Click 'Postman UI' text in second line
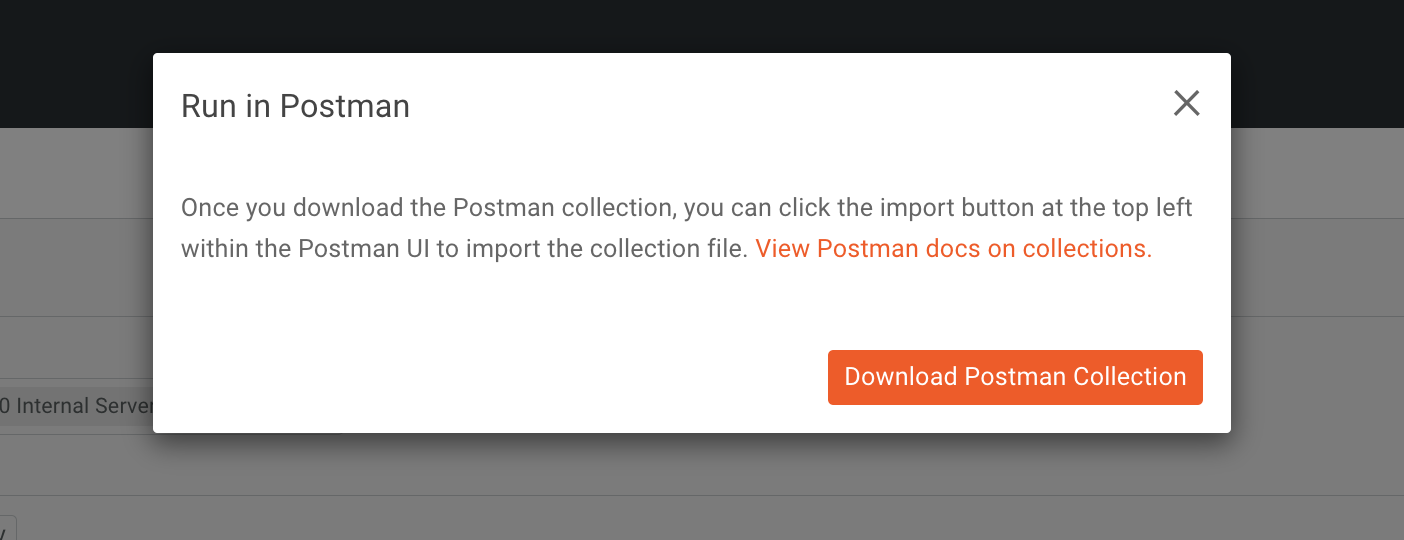This screenshot has height=540, width=1404. (364, 249)
